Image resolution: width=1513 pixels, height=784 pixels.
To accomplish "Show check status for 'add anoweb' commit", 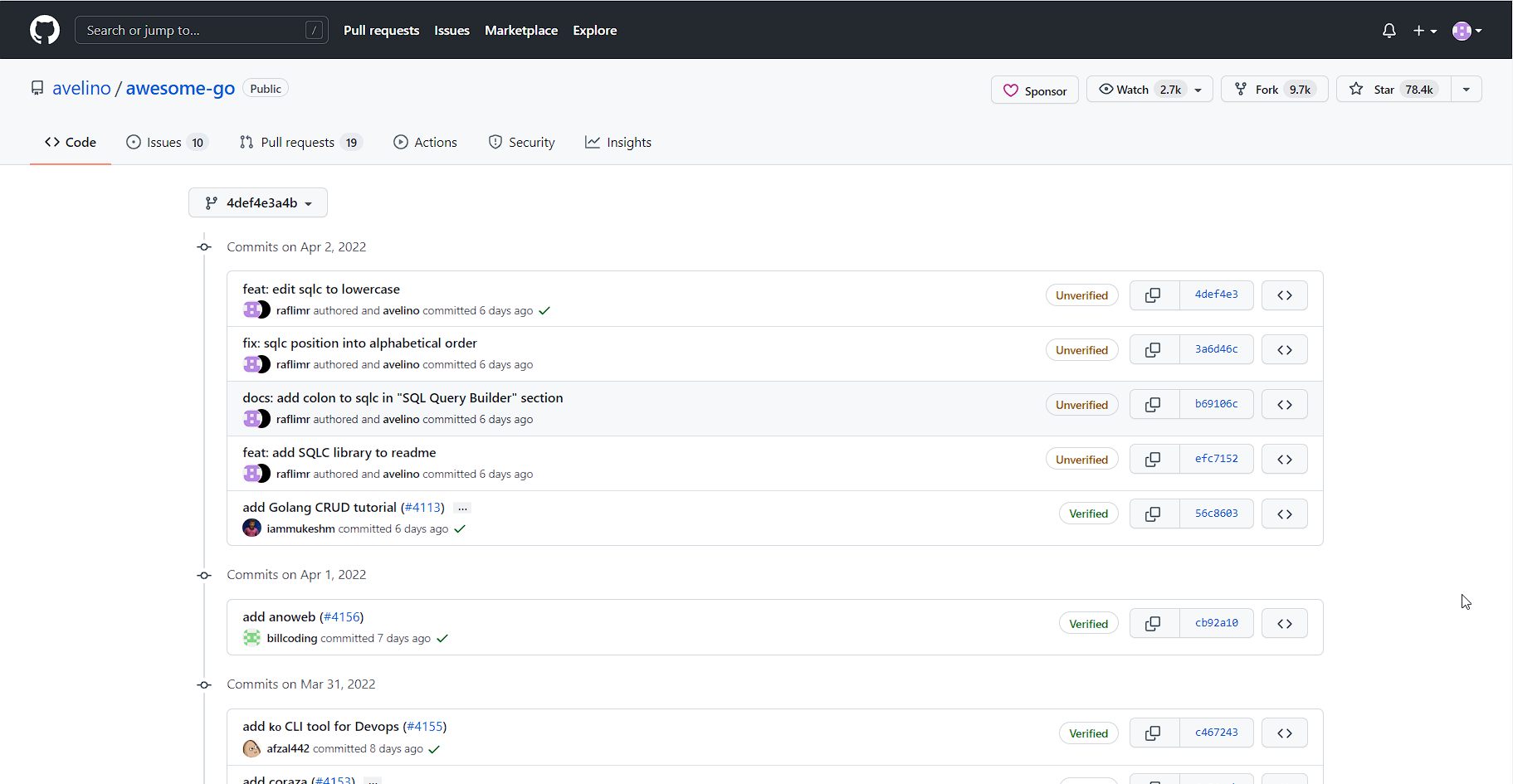I will [442, 639].
